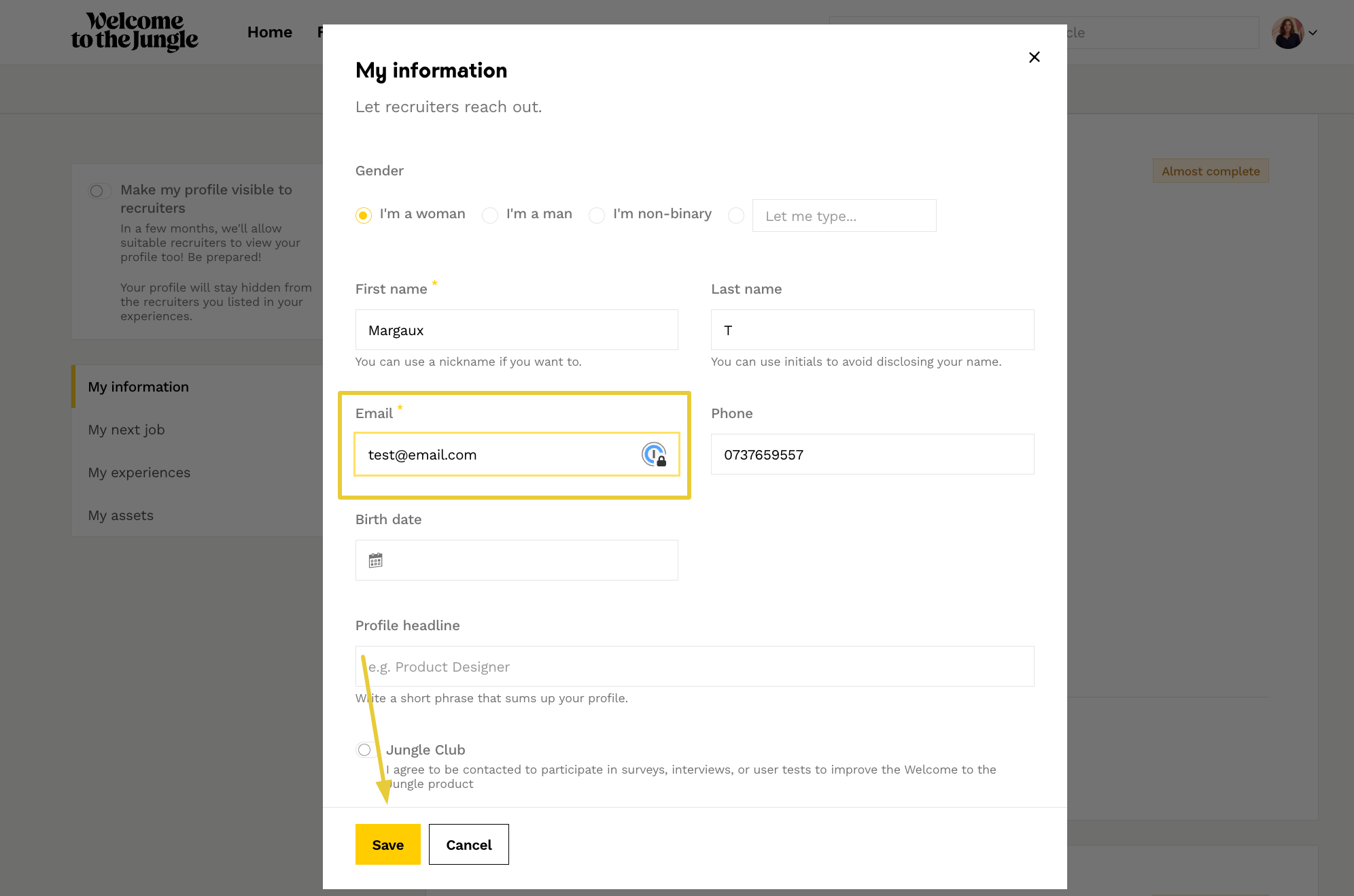Click the Cancel button
The height and width of the screenshot is (896, 1354).
click(468, 844)
